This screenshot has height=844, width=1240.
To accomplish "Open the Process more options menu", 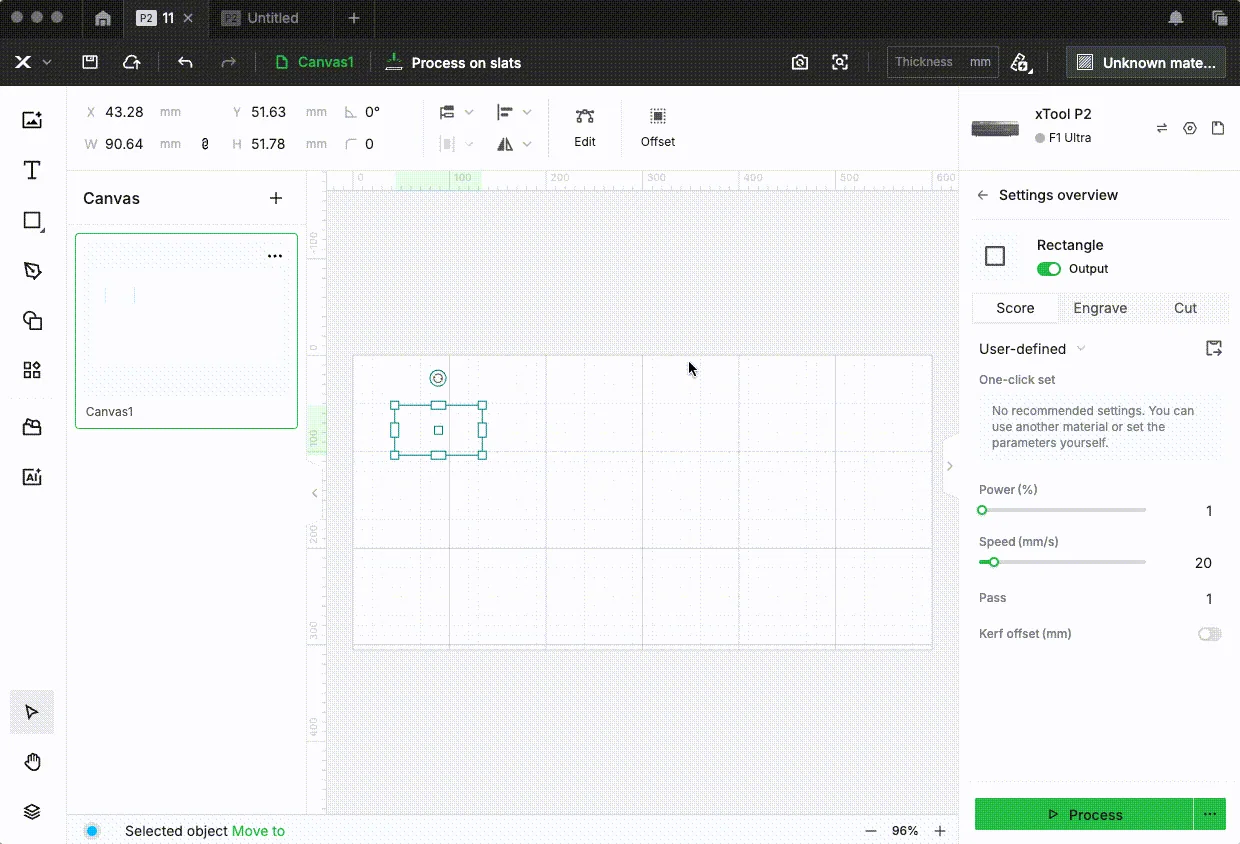I will pyautogui.click(x=1210, y=814).
